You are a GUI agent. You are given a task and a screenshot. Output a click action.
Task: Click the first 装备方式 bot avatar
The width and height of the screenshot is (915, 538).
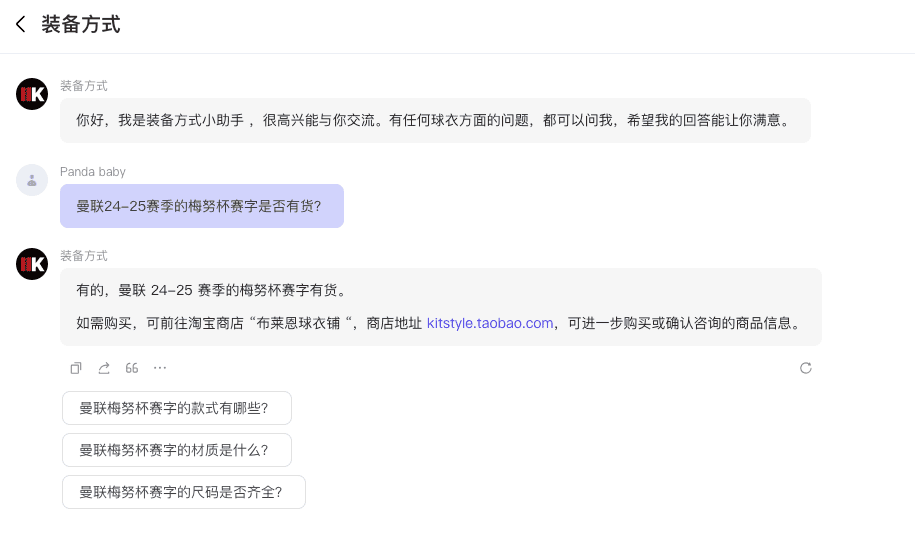point(32,94)
